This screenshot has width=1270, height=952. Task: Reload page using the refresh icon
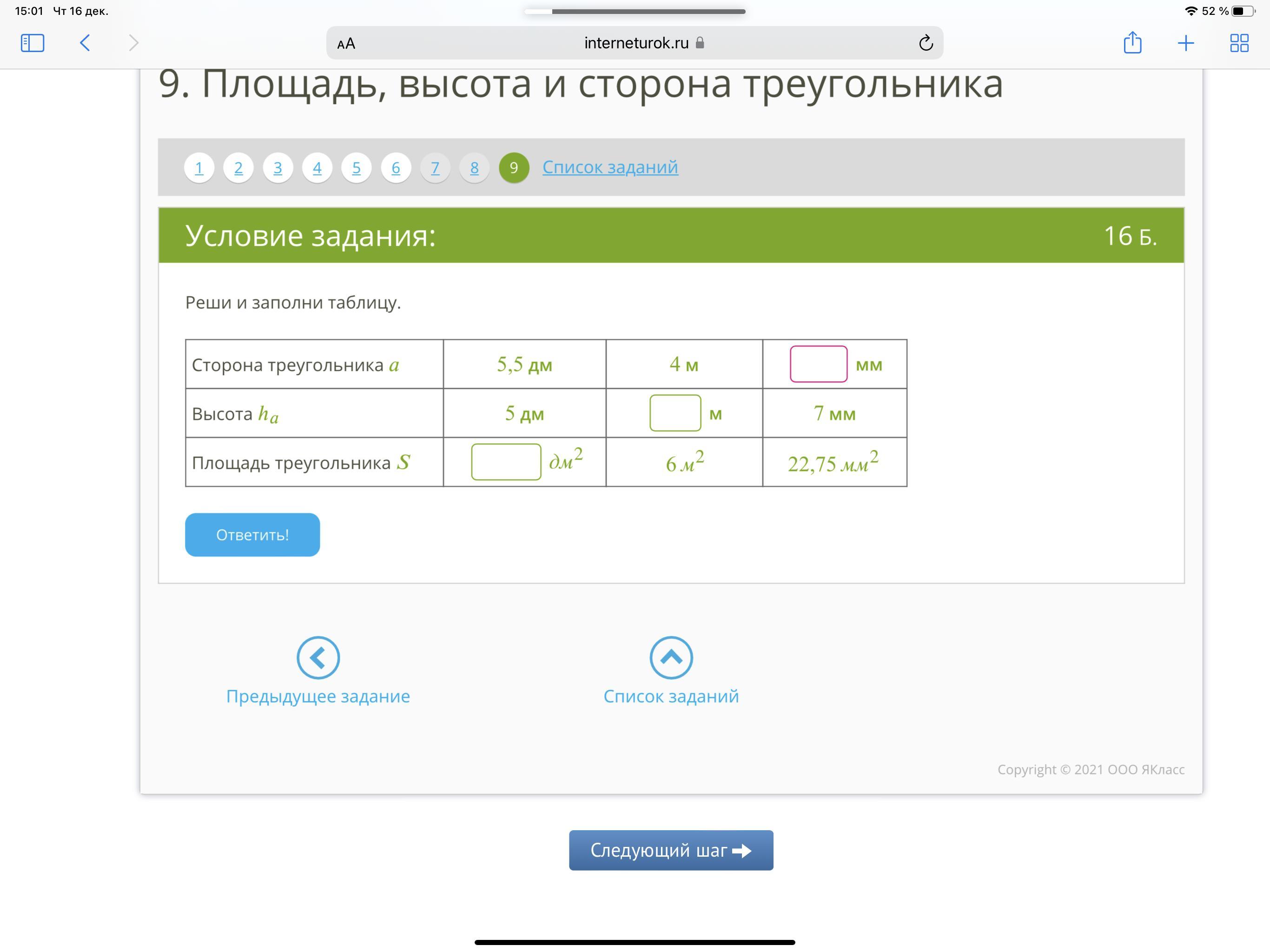coord(926,43)
